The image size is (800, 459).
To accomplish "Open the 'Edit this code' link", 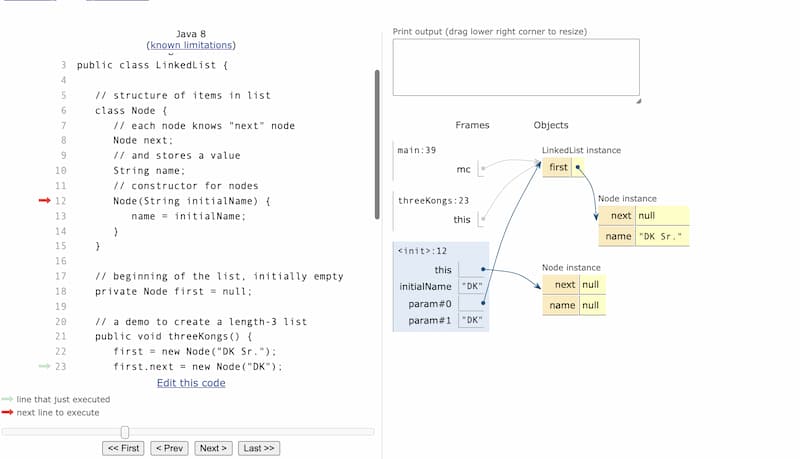I will pyautogui.click(x=191, y=383).
